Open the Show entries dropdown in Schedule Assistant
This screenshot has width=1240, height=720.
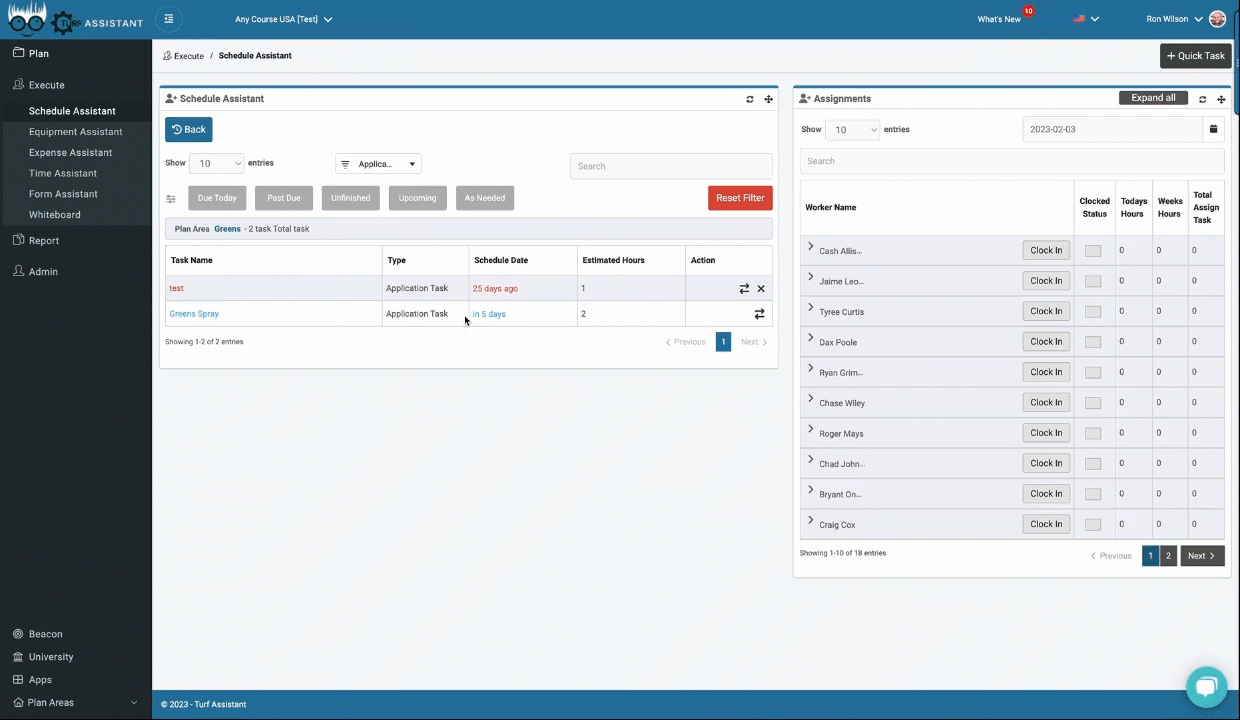[216, 163]
